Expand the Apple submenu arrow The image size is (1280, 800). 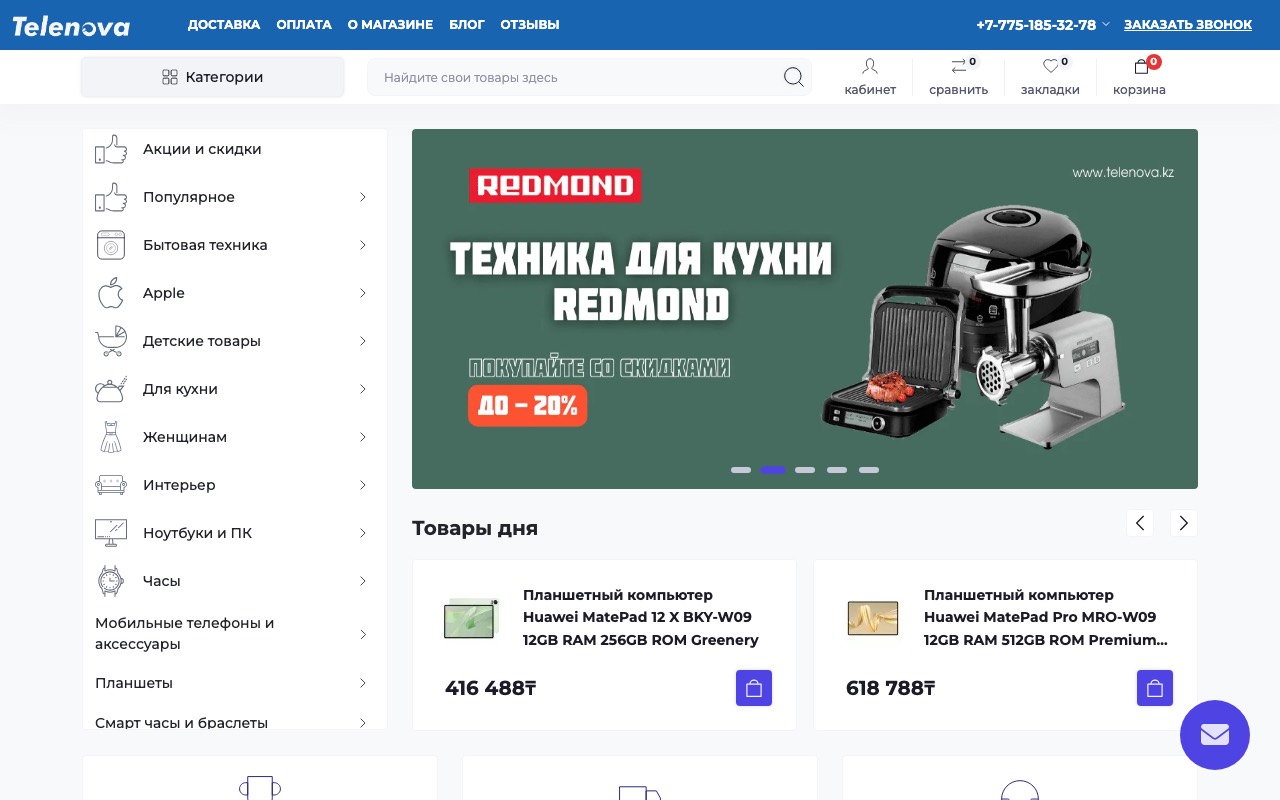pos(363,293)
